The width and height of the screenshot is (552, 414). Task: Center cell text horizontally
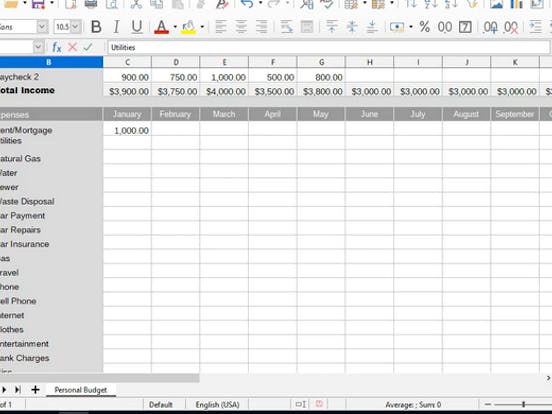click(241, 27)
